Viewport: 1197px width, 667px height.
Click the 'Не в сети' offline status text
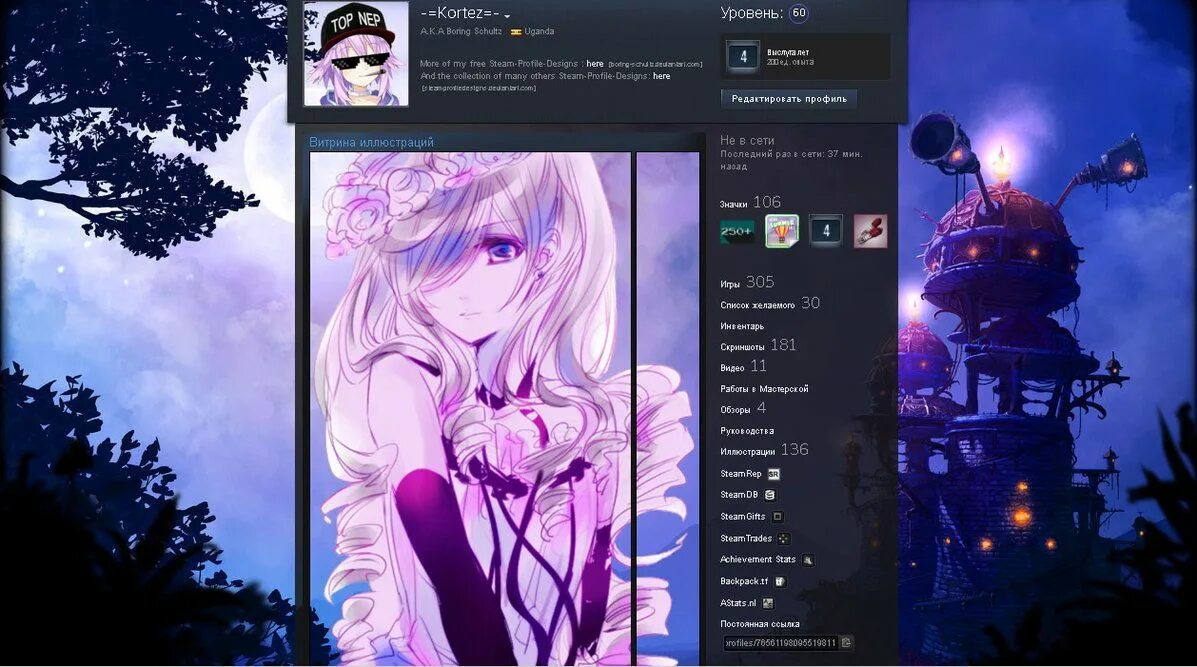[747, 140]
